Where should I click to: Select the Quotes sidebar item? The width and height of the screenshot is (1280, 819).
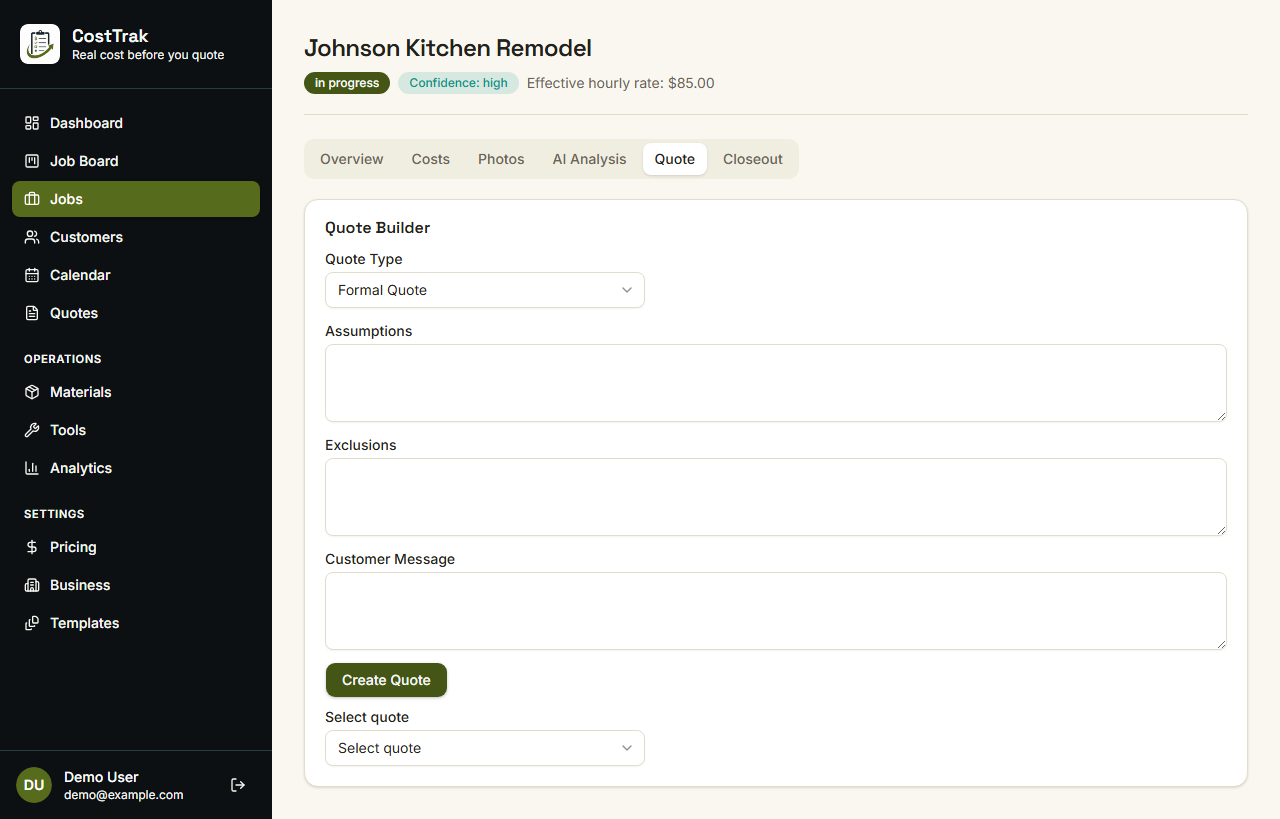[136, 313]
